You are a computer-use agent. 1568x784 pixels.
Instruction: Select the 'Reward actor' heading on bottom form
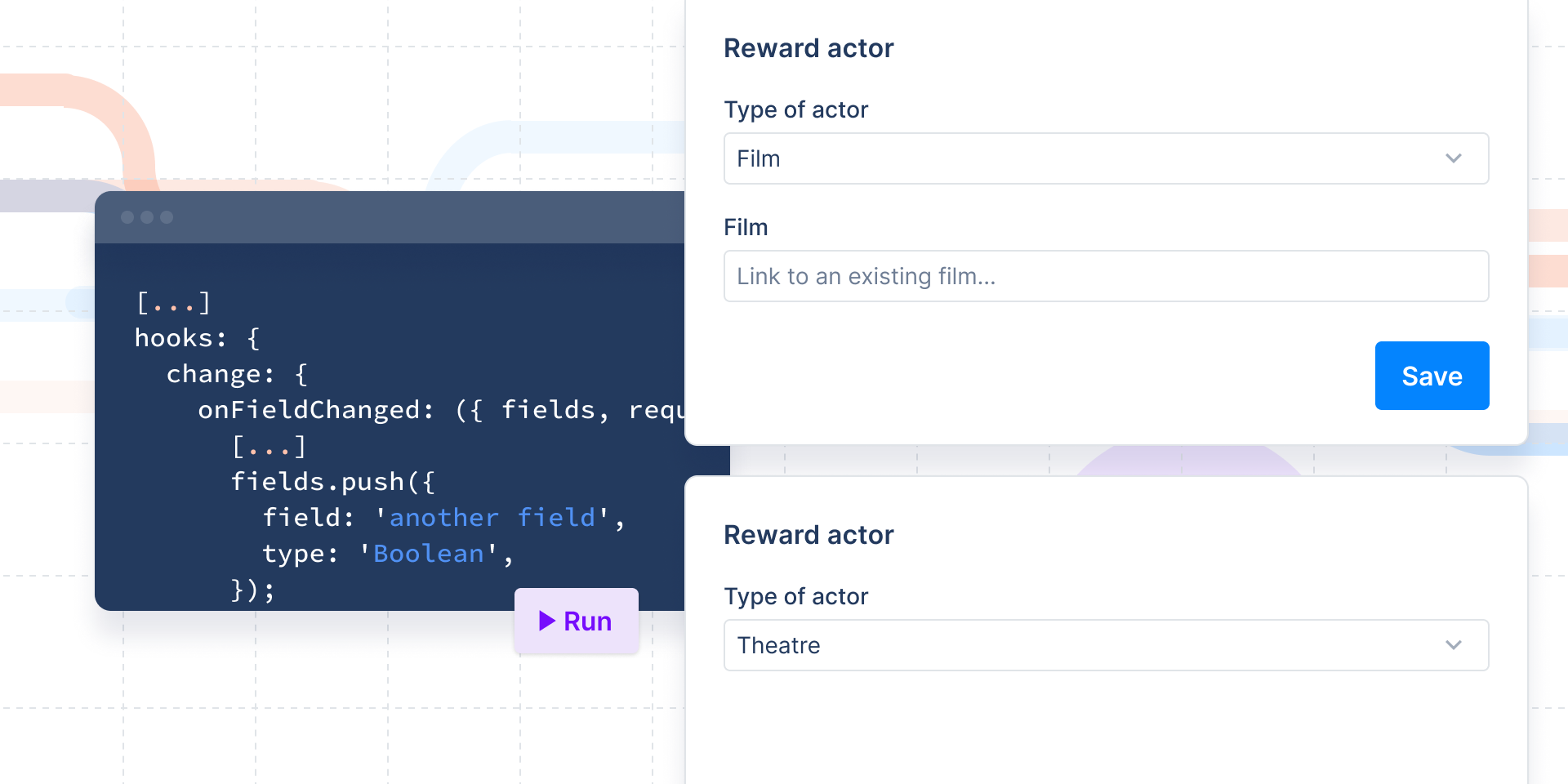[808, 534]
